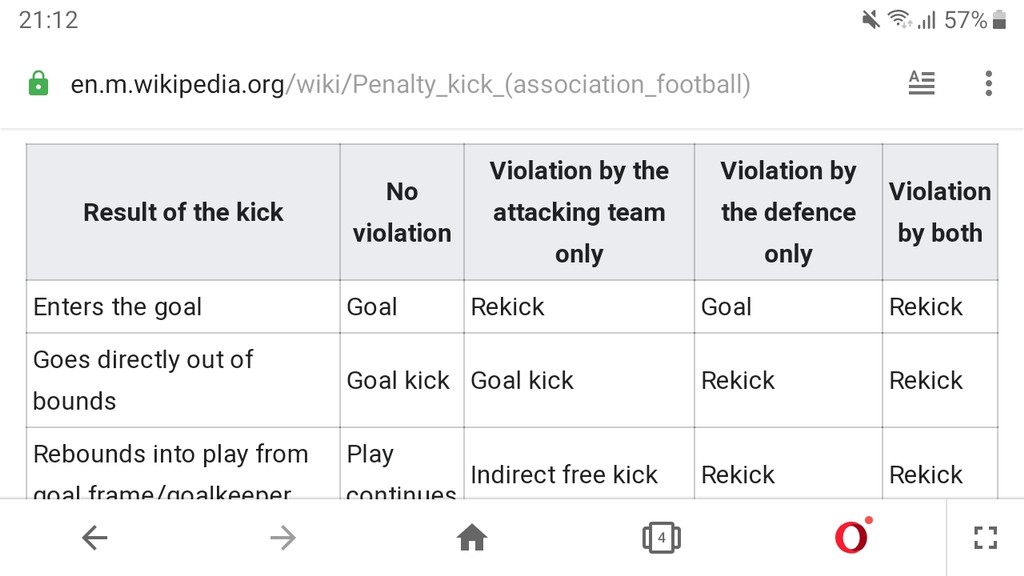1024x576 pixels.
Task: Click the "Result of the kick" header
Action: click(x=183, y=212)
